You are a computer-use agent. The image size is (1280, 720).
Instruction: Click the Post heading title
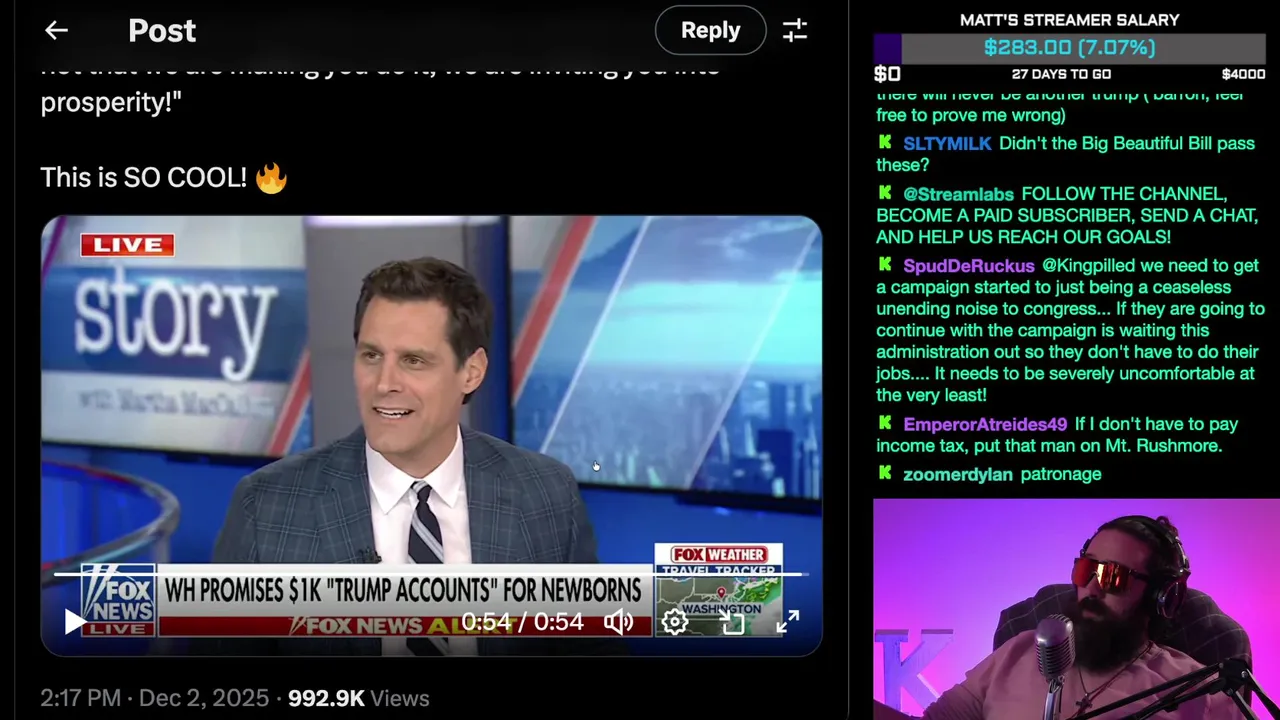[162, 31]
